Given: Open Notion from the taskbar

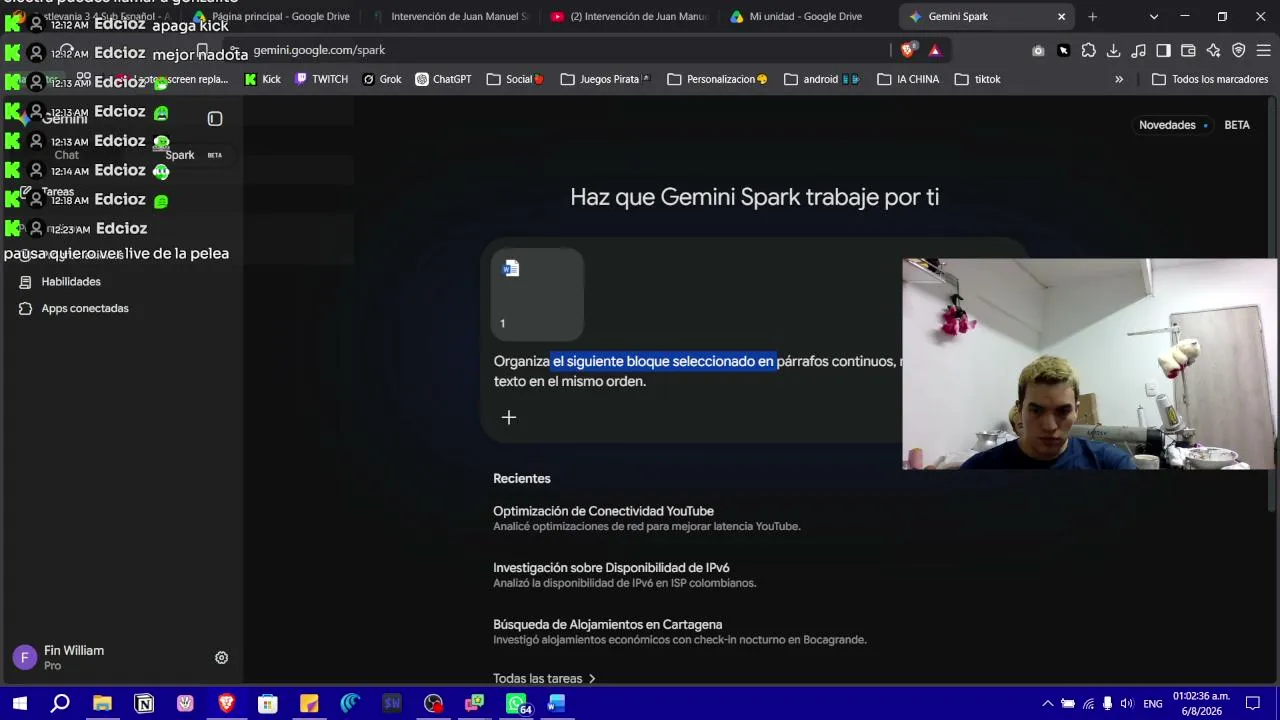Looking at the screenshot, I should (x=144, y=703).
